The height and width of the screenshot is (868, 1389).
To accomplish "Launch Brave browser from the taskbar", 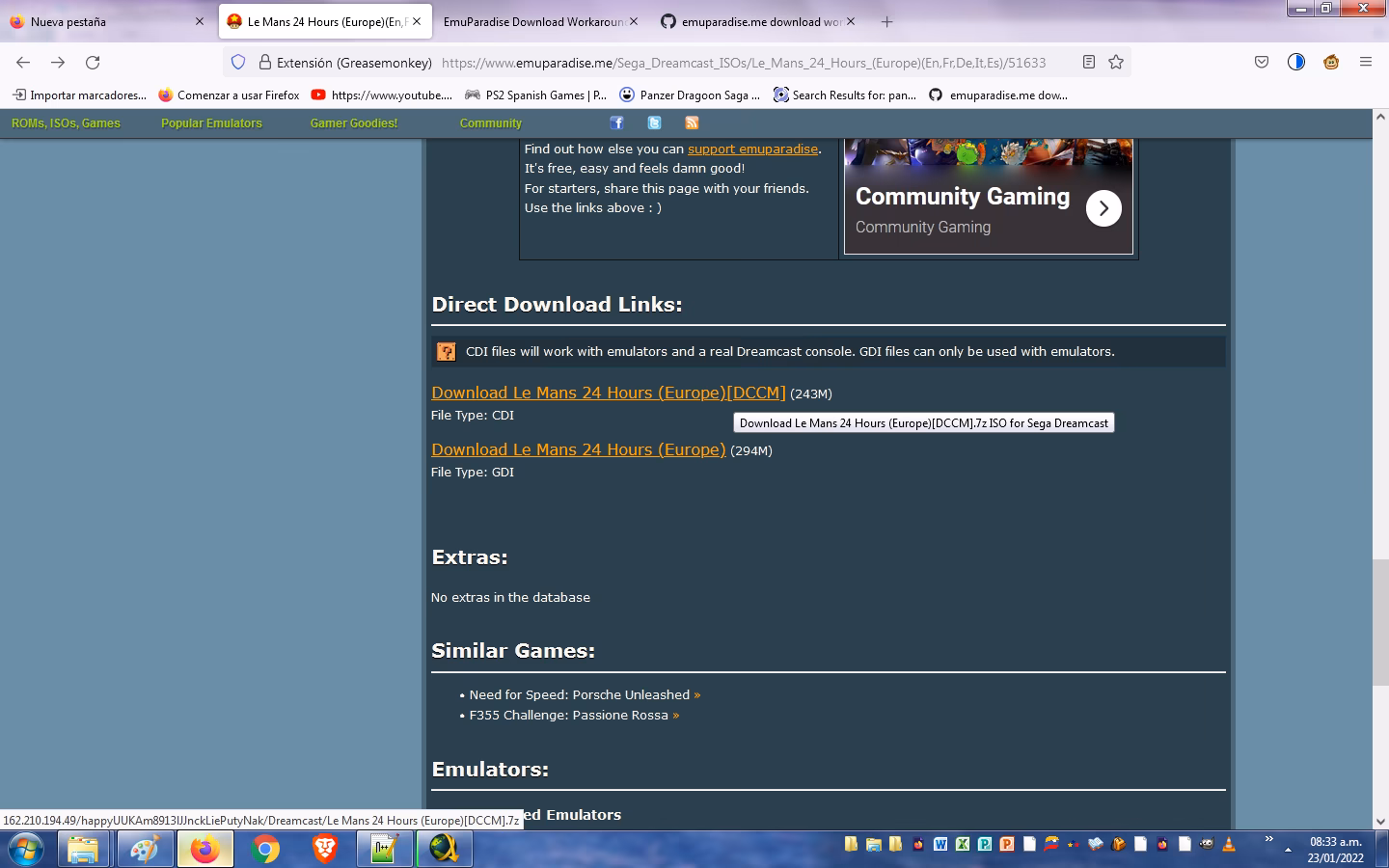I will 325,849.
